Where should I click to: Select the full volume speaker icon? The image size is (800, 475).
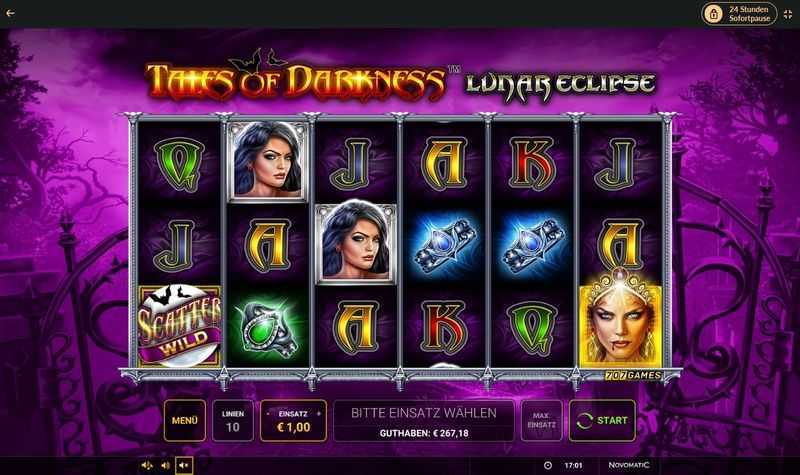(147, 465)
